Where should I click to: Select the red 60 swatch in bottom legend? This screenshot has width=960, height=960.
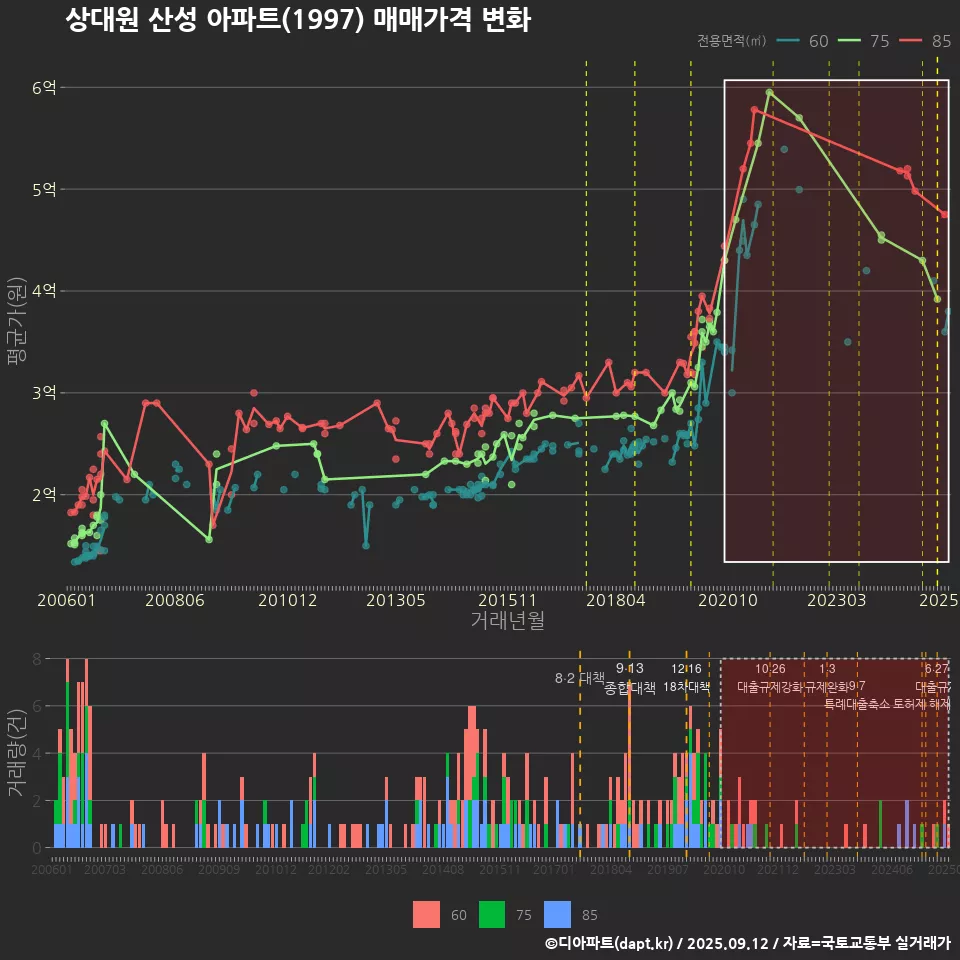click(426, 914)
